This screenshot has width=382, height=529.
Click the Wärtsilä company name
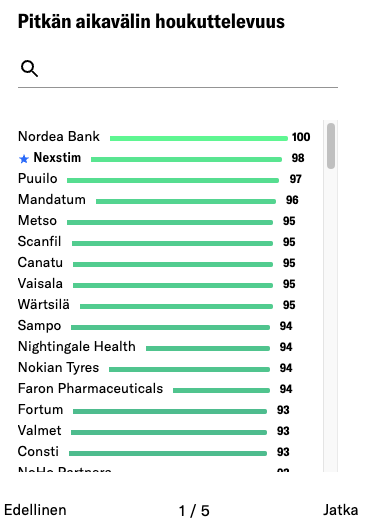(44, 305)
